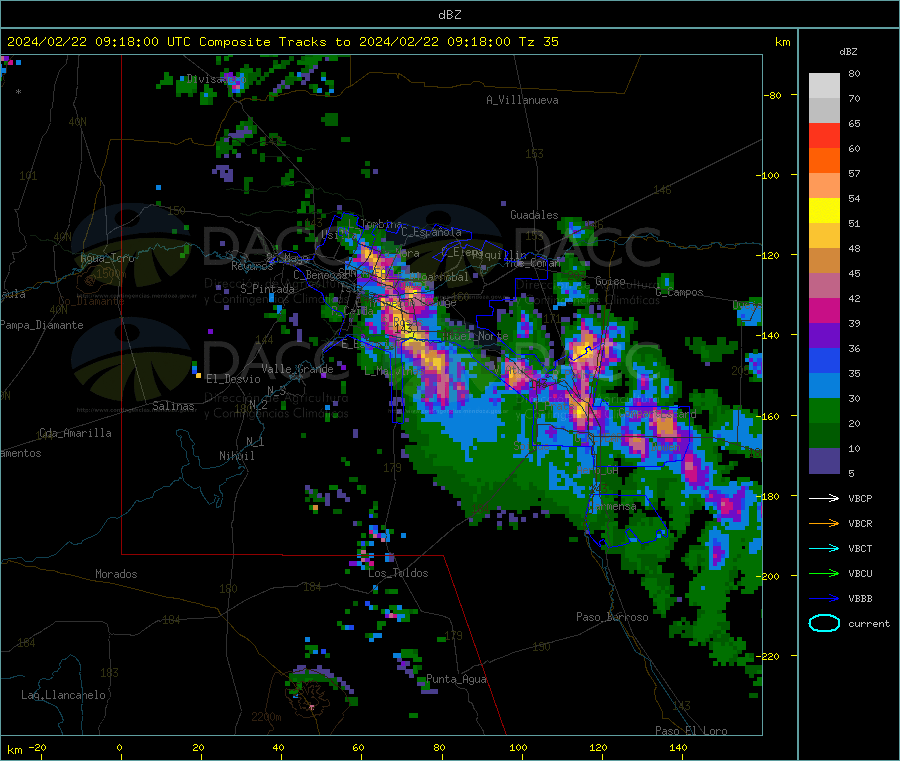Viewport: 900px width, 761px height.
Task: Select the yellow 51 dBZ color swatch
Action: [824, 211]
